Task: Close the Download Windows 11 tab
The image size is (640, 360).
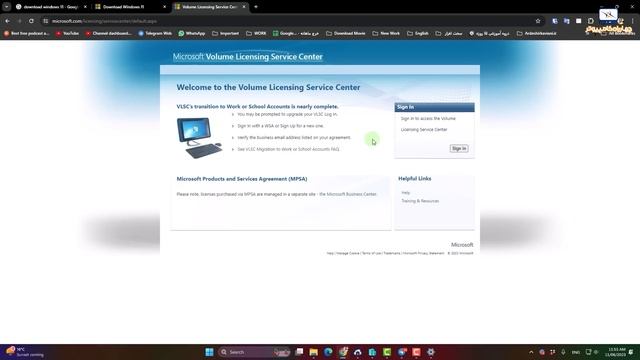Action: [x=164, y=7]
